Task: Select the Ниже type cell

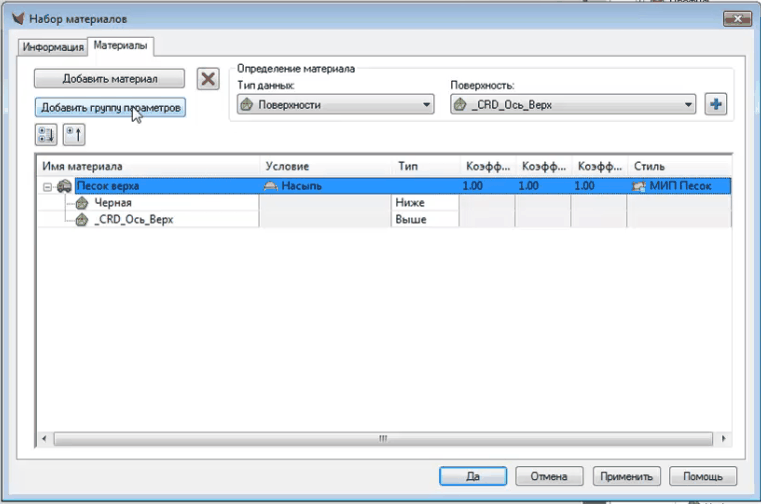Action: click(x=425, y=203)
